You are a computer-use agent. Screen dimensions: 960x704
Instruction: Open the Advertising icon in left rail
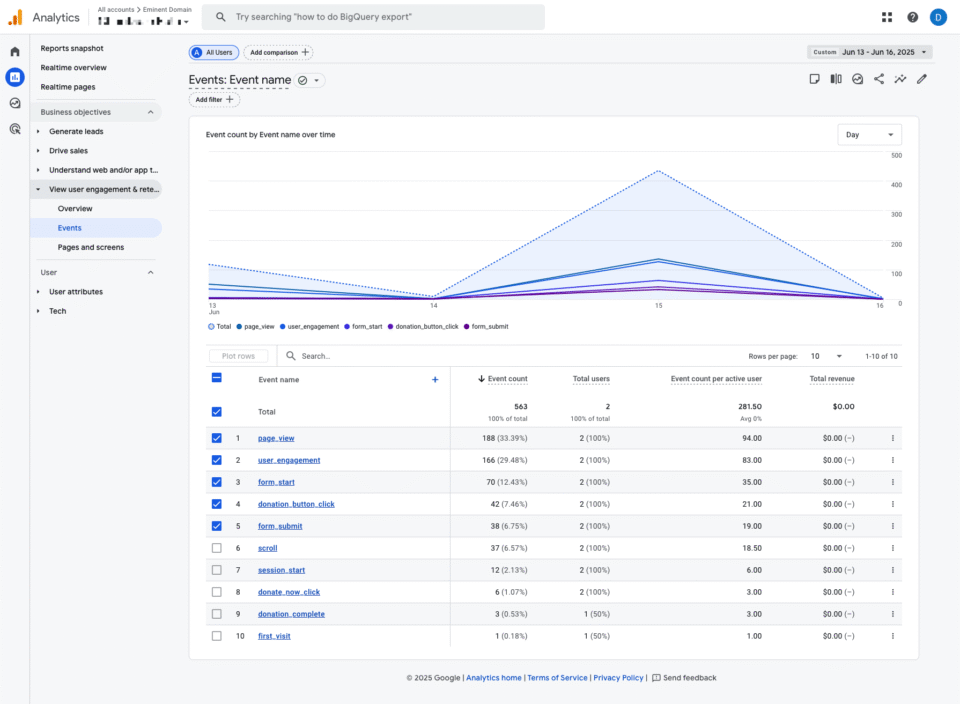(15, 129)
